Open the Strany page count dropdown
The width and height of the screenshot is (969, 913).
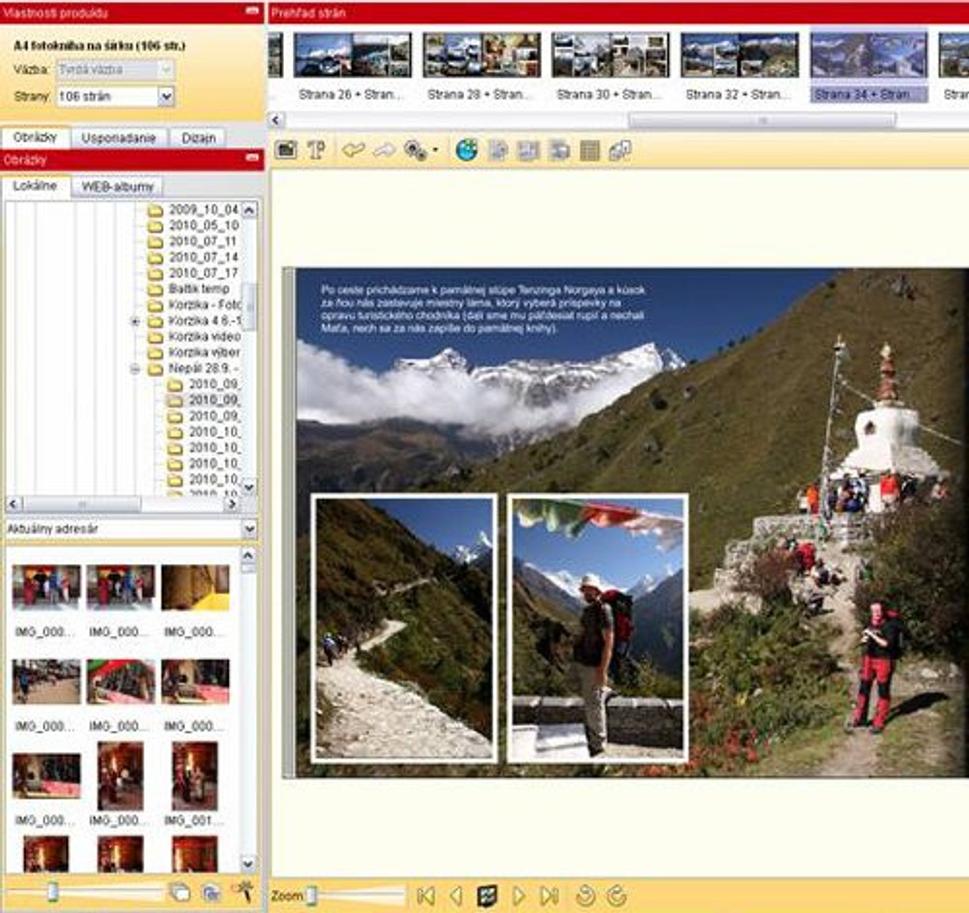(x=166, y=96)
